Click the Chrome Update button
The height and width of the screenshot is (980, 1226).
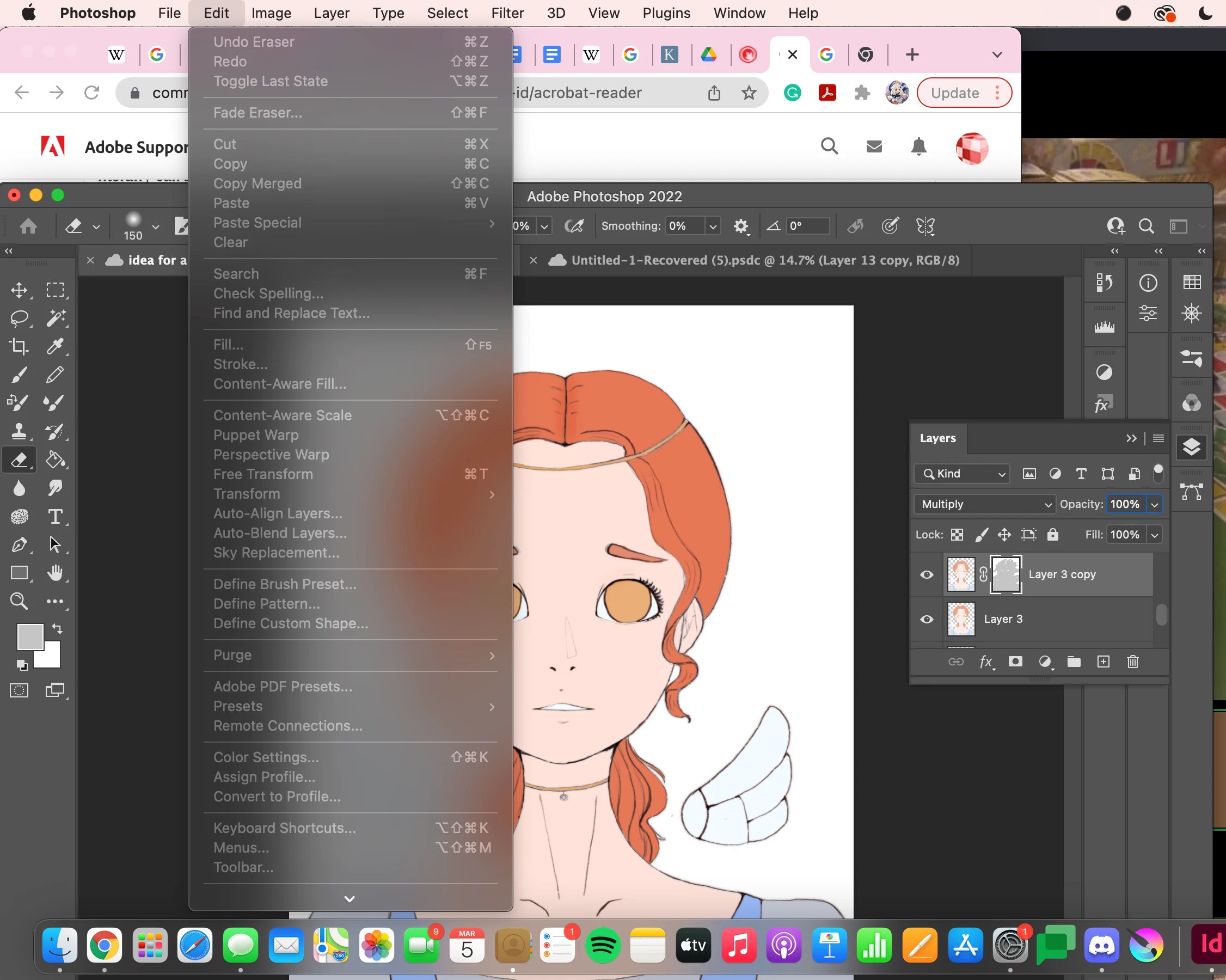coord(955,93)
